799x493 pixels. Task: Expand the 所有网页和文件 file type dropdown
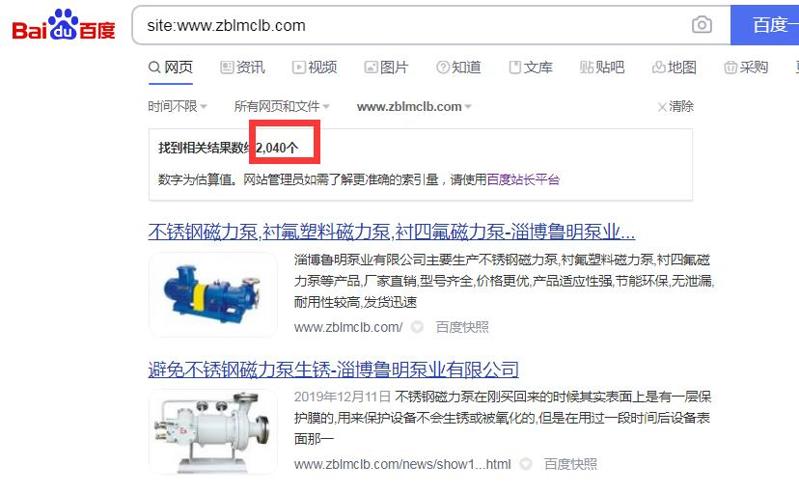282,106
